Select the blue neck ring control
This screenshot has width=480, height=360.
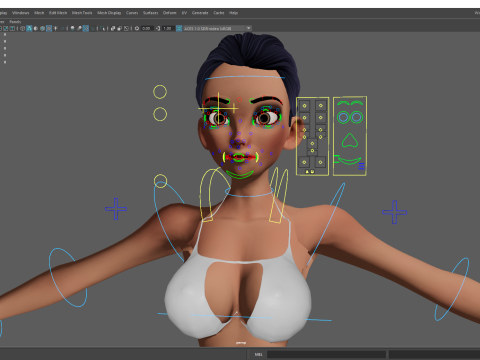pos(249,192)
